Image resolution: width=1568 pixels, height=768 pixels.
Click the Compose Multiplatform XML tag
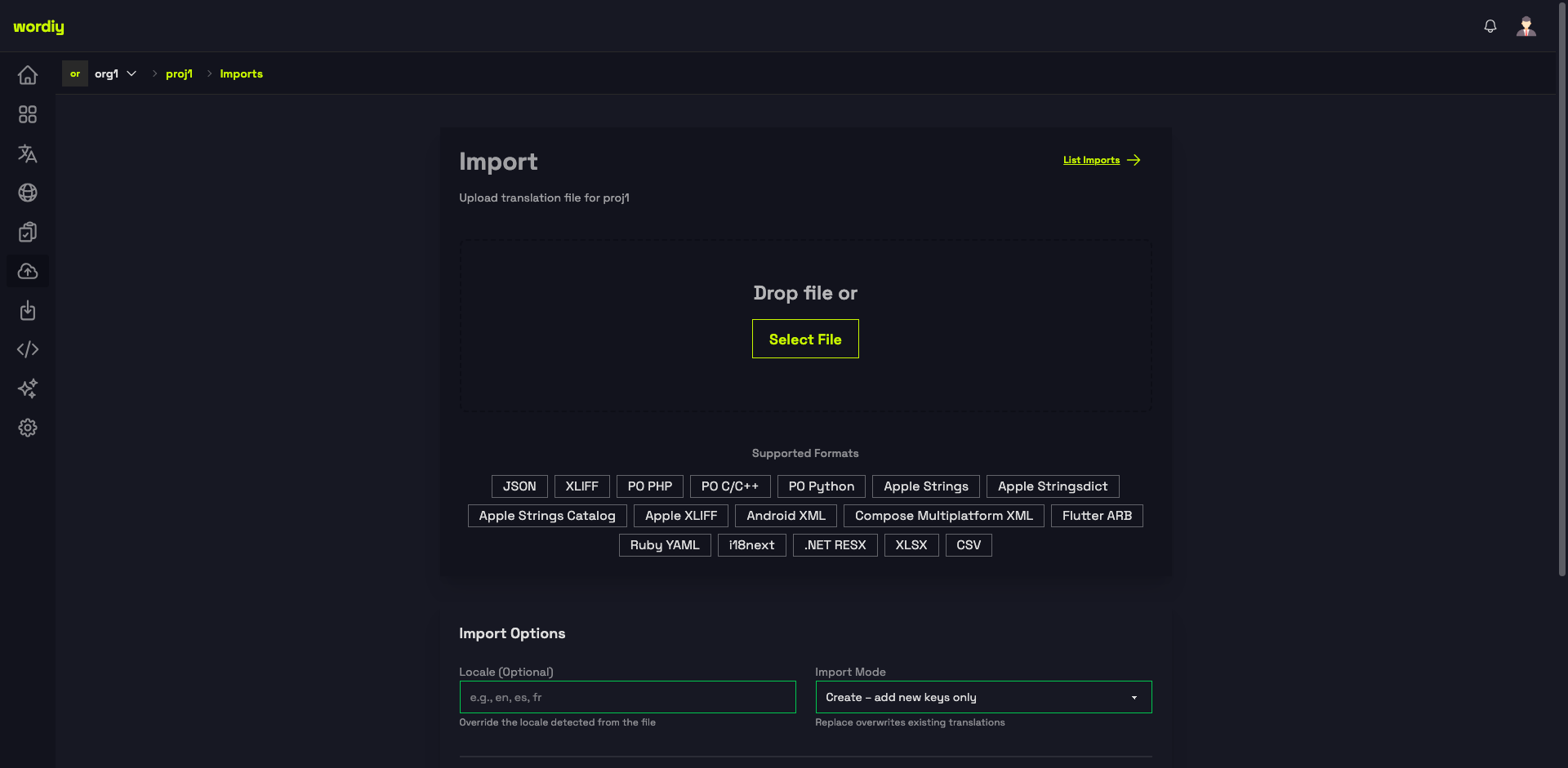pos(944,516)
